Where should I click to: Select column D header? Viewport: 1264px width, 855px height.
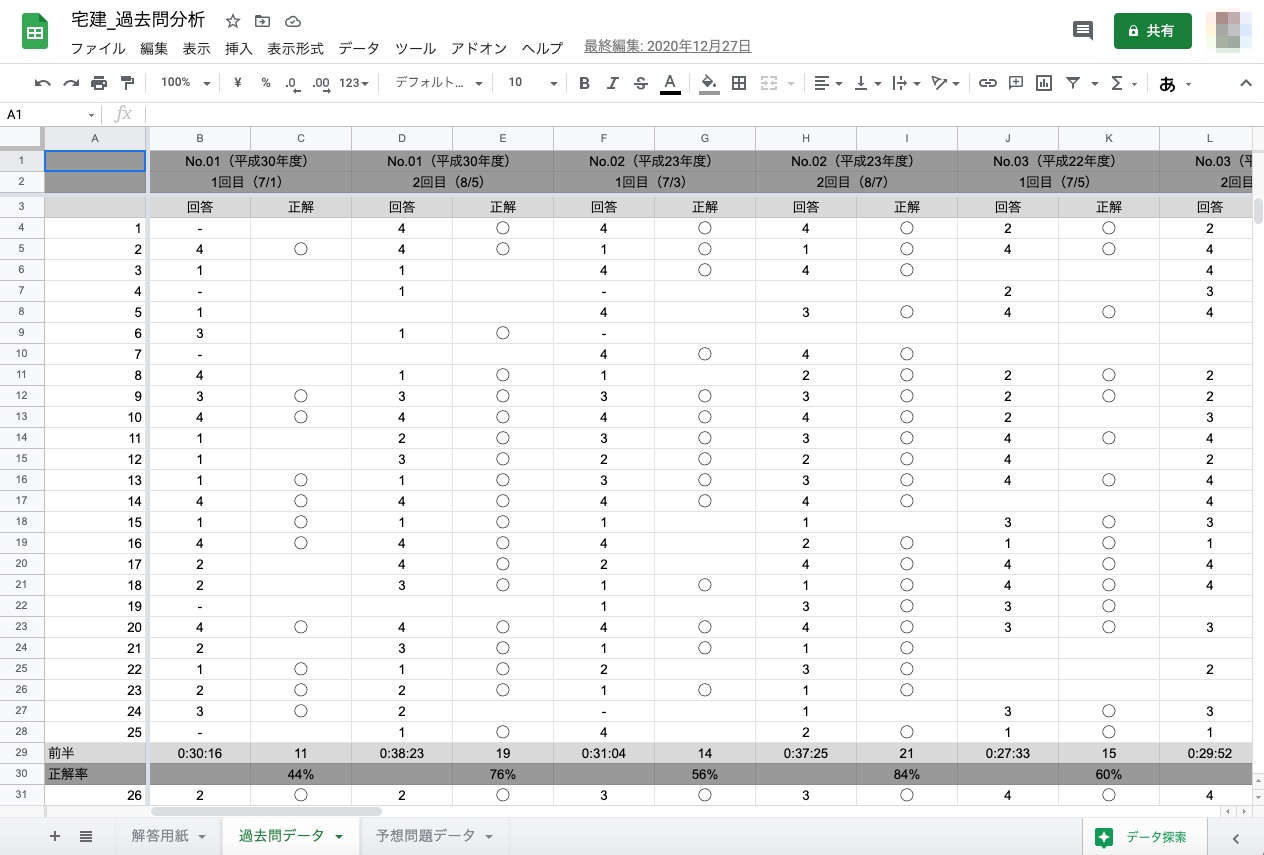[402, 138]
